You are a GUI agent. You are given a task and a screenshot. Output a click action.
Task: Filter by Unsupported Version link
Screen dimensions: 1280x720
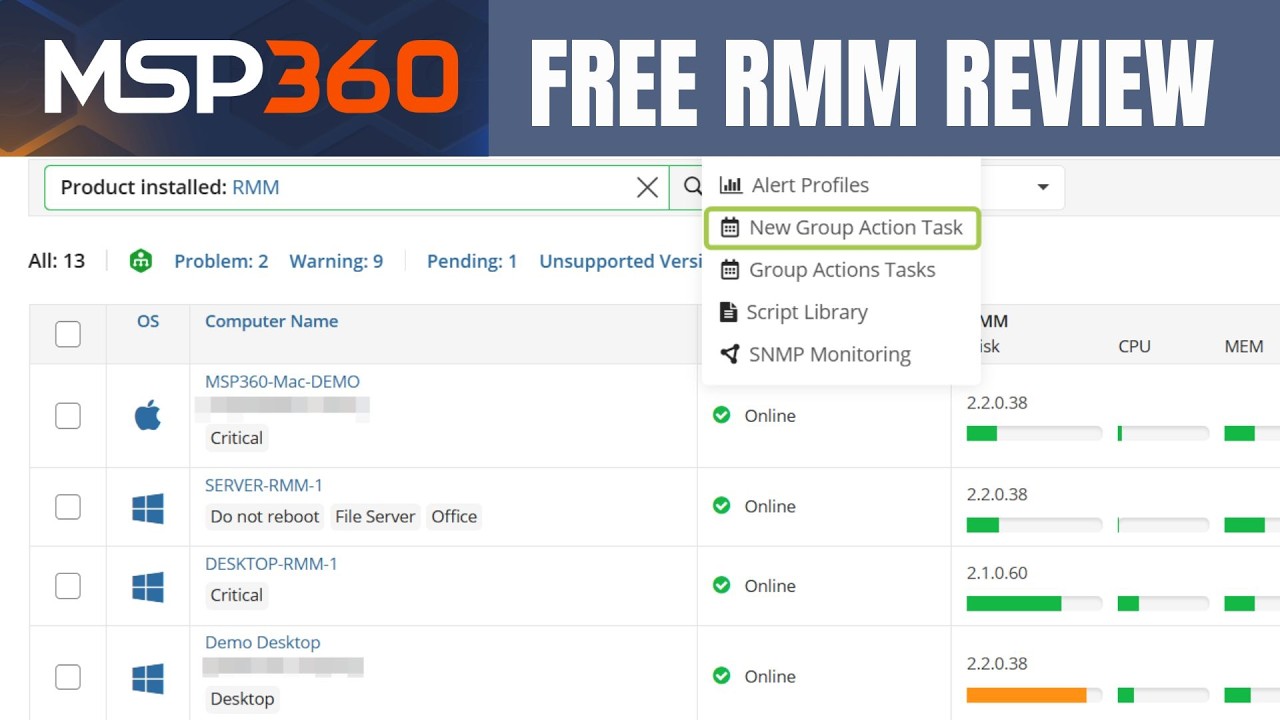[622, 261]
